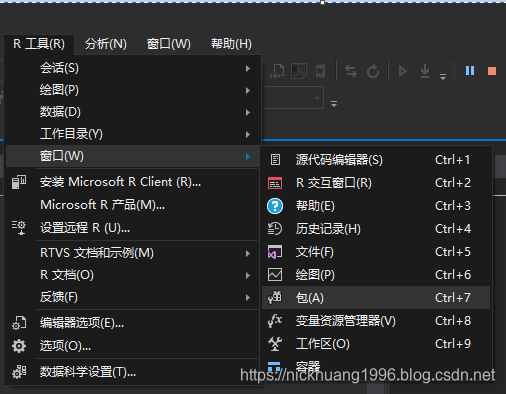506x394 pixels.
Task: Open 包(A) packages window
Action: (x=376, y=298)
